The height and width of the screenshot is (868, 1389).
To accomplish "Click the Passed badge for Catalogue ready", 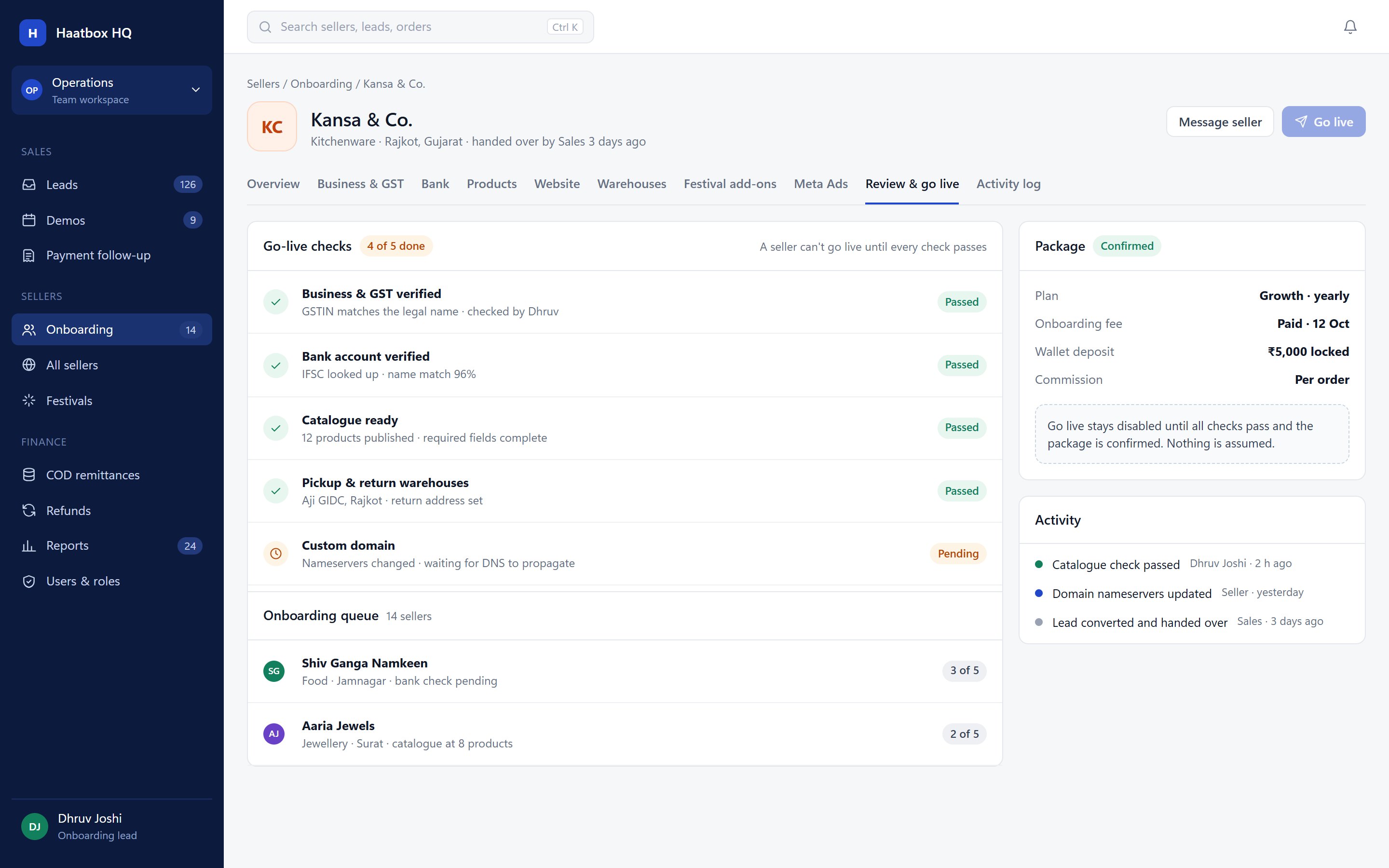I will 961,427.
